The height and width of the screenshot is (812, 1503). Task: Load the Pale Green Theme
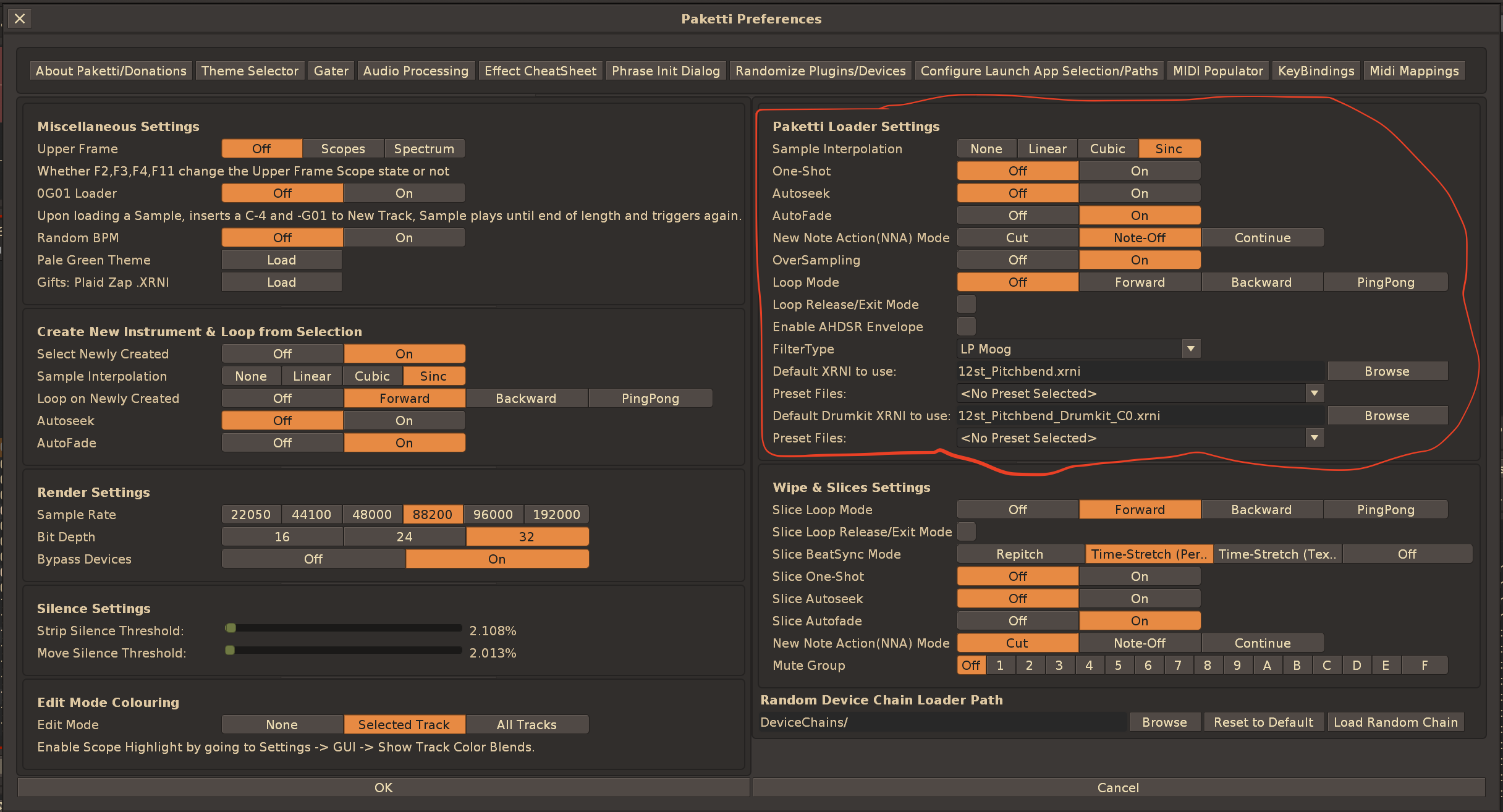tap(281, 260)
